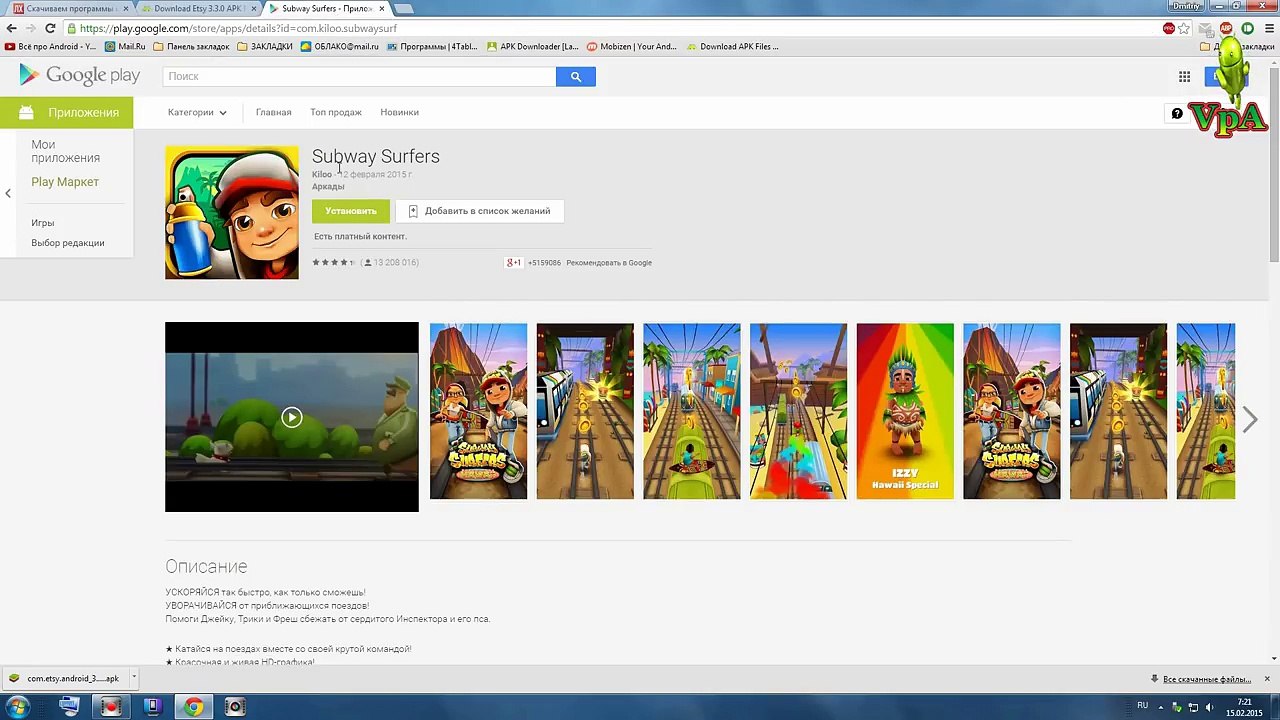Open downloaded com.etsy.android apk file
1280x720 pixels.
click(x=65, y=678)
